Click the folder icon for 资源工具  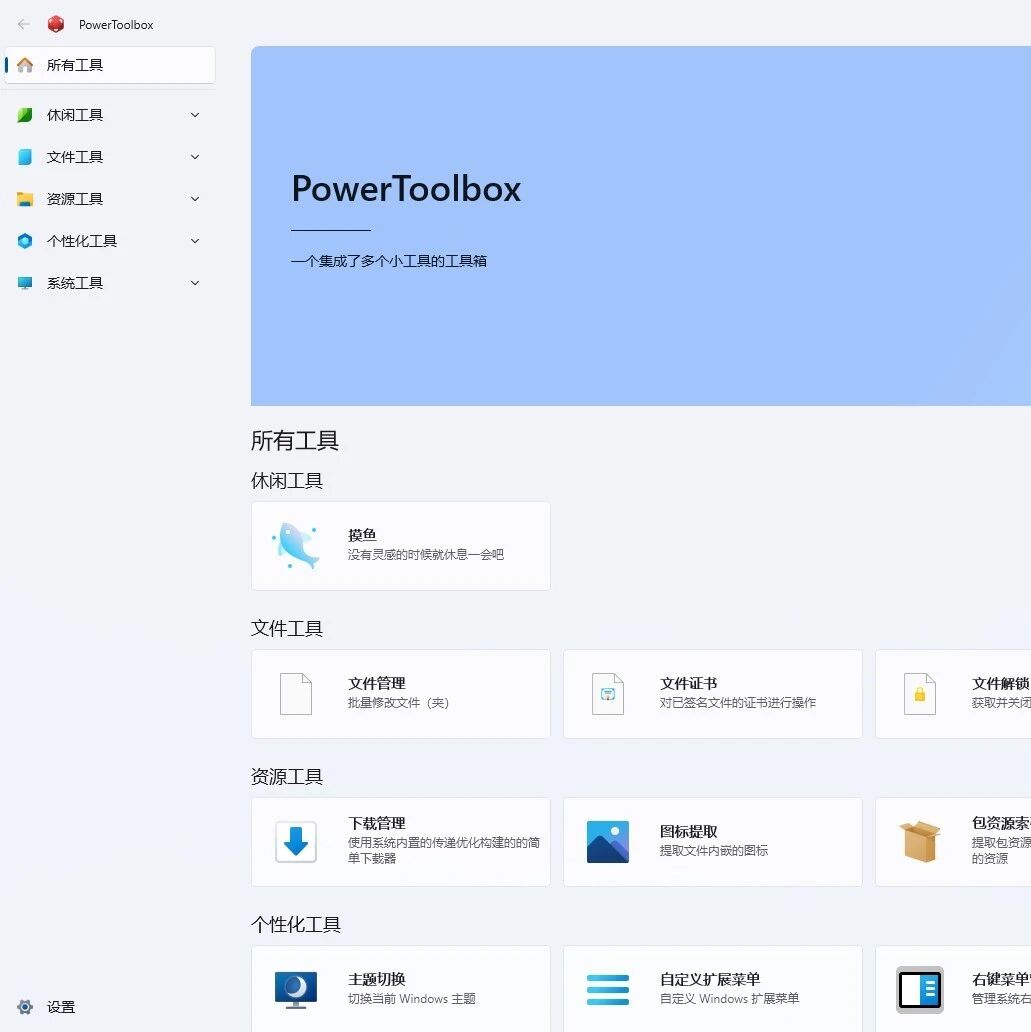(x=25, y=199)
